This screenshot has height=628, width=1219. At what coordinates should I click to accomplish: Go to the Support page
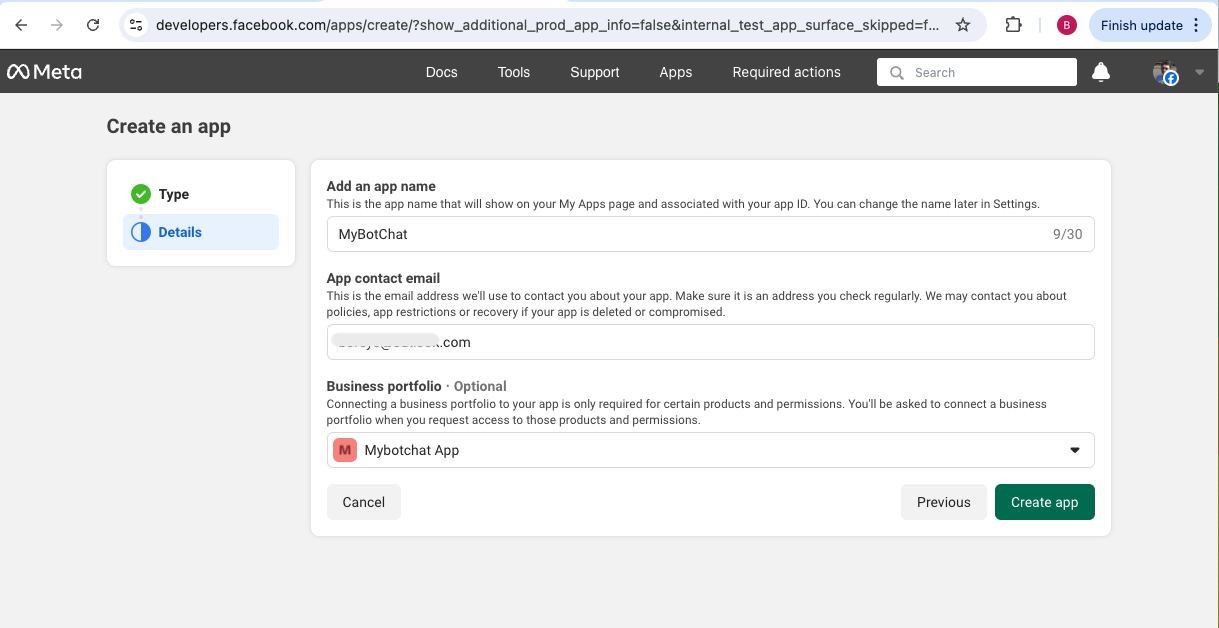click(594, 72)
